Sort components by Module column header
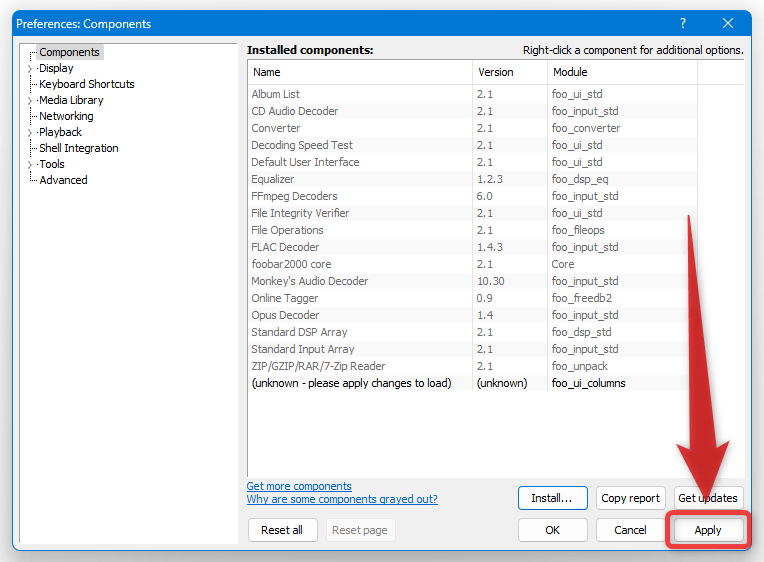 point(622,72)
